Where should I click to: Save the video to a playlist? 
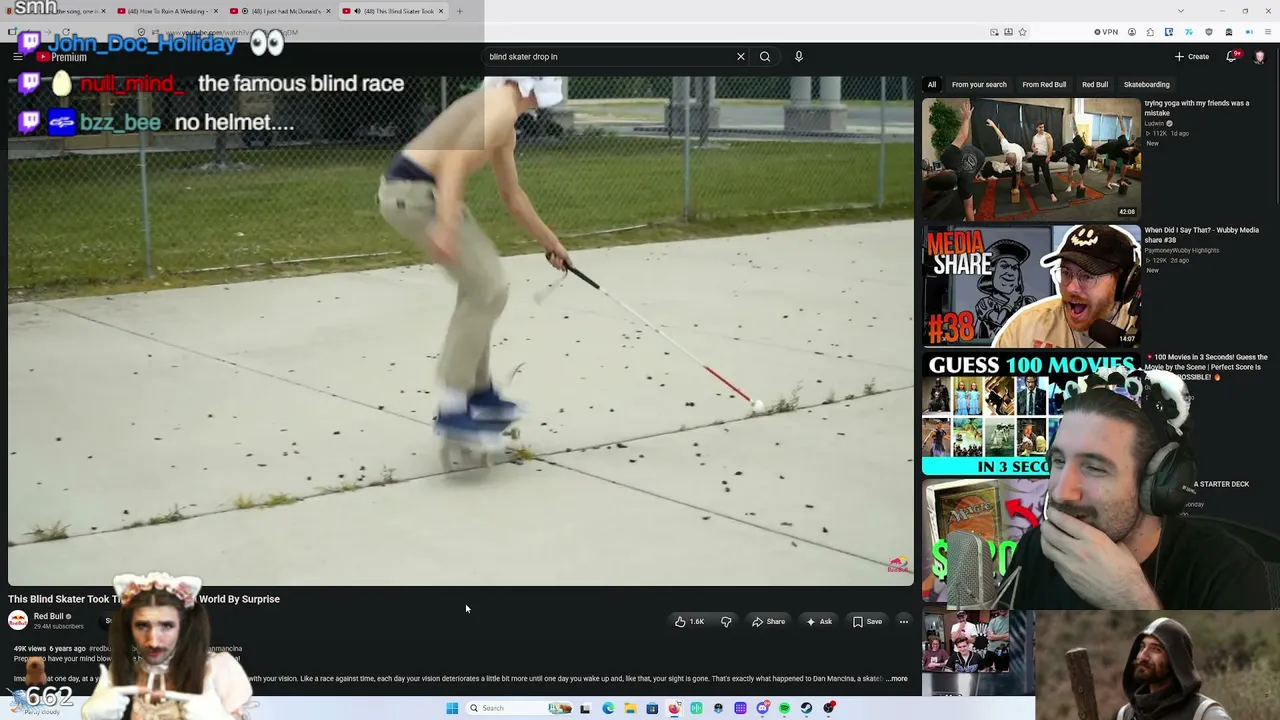[x=867, y=622]
